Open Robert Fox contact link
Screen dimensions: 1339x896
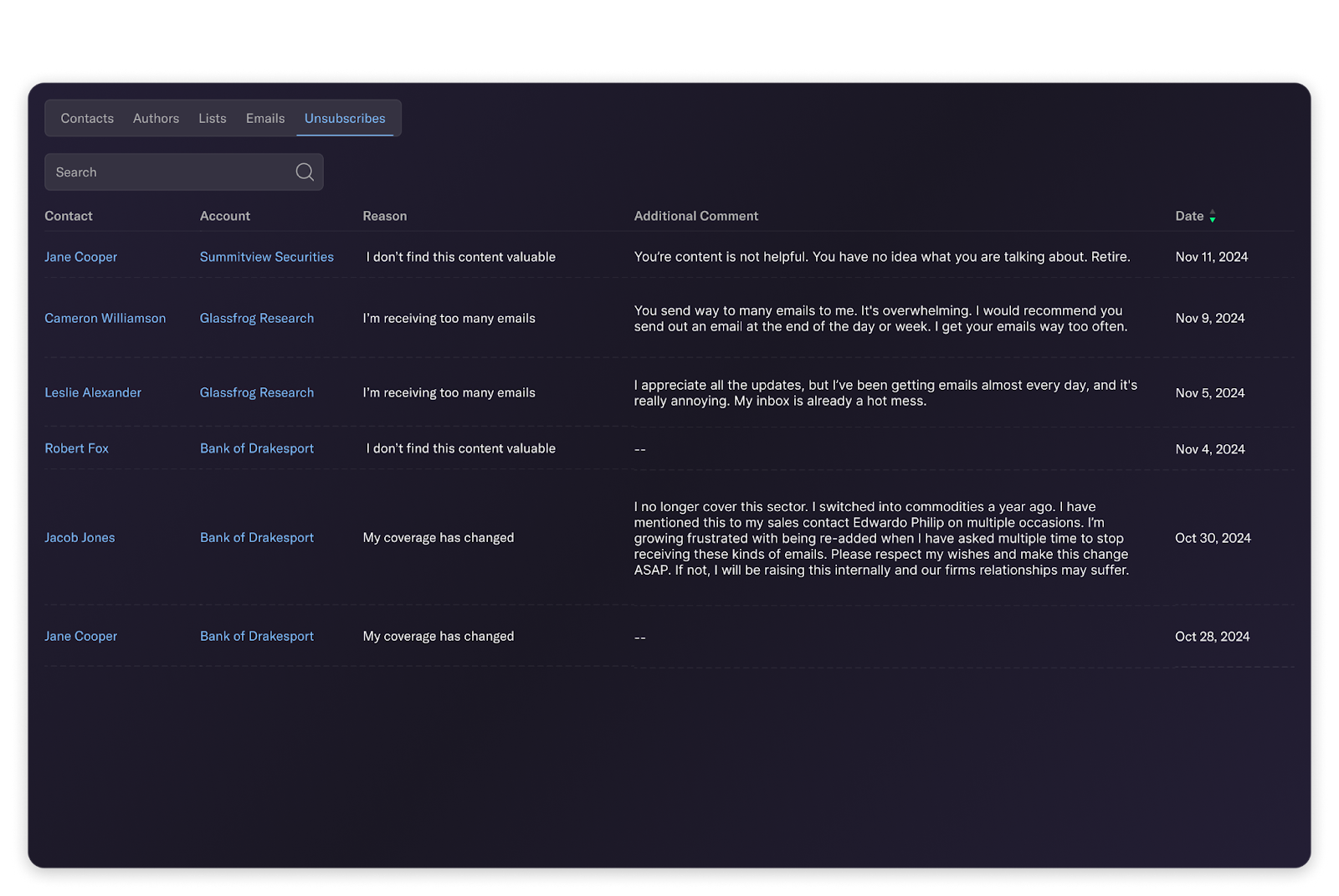76,448
